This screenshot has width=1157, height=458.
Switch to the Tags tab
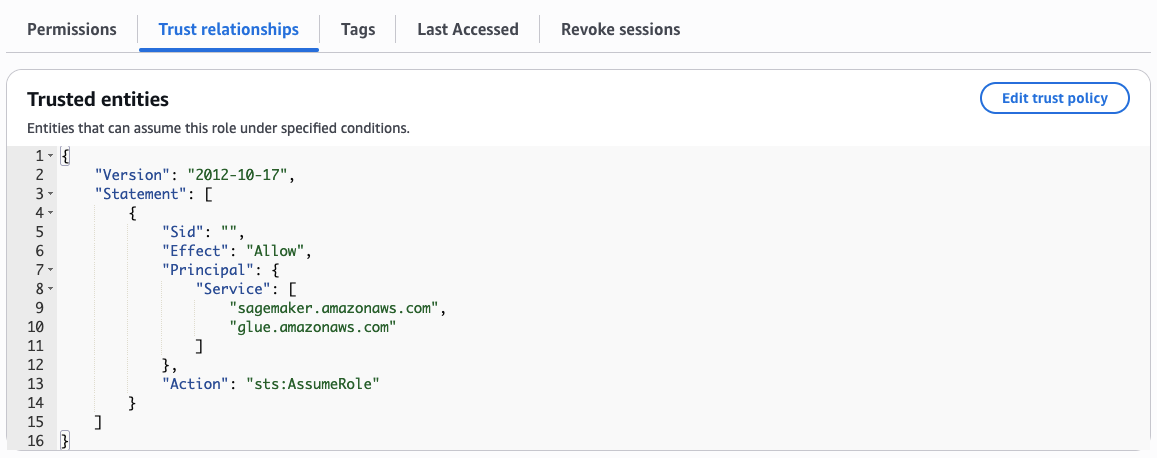357,29
